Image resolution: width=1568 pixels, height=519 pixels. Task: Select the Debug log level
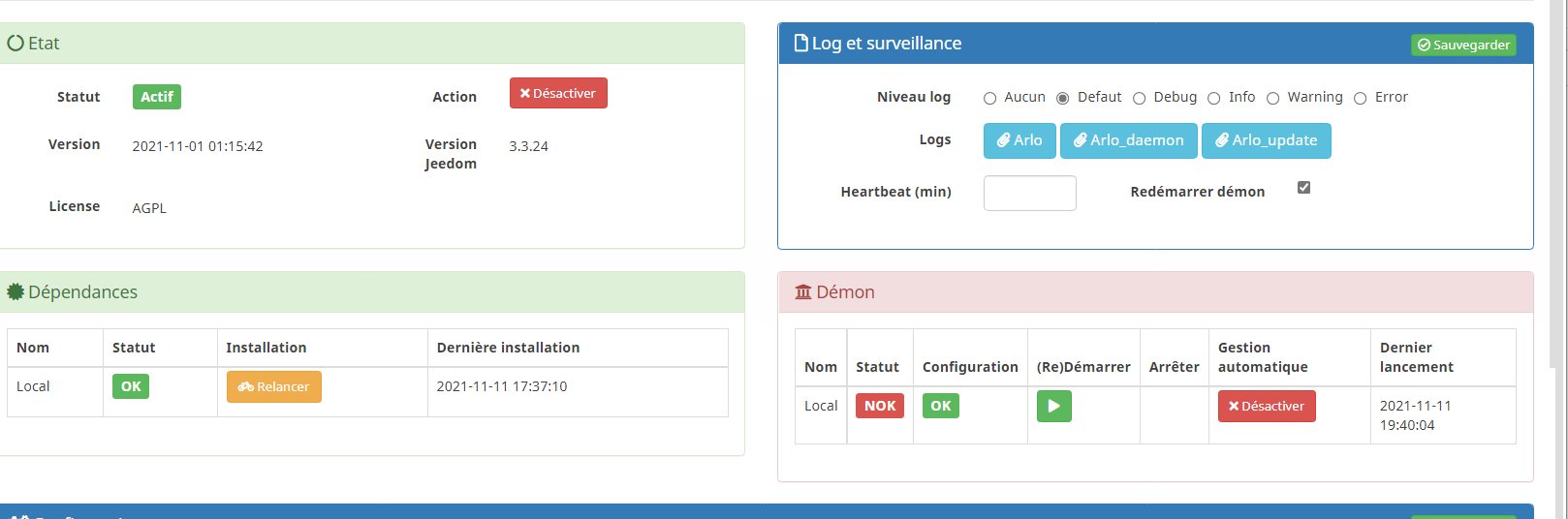(x=1140, y=98)
